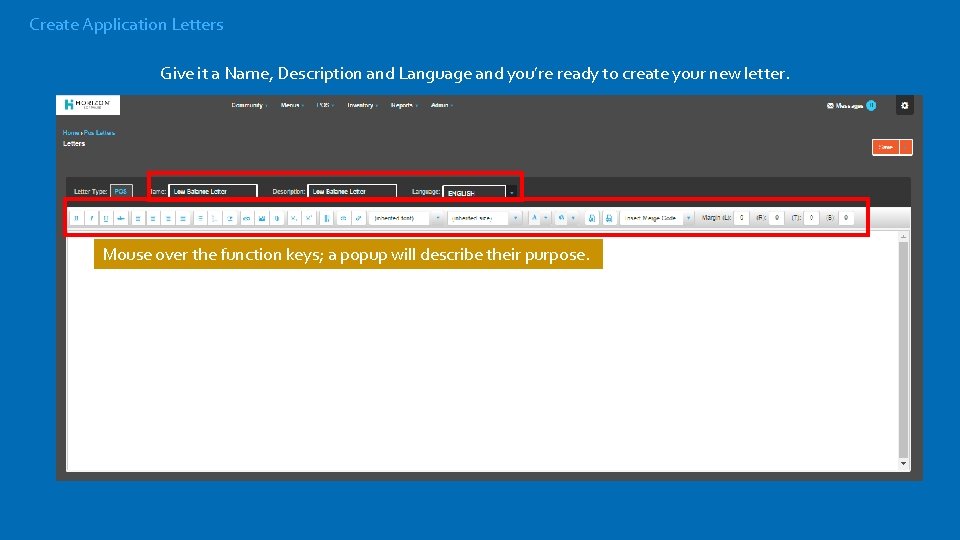Click the Home breadcrumb link
This screenshot has width=960, height=540.
(x=70, y=132)
